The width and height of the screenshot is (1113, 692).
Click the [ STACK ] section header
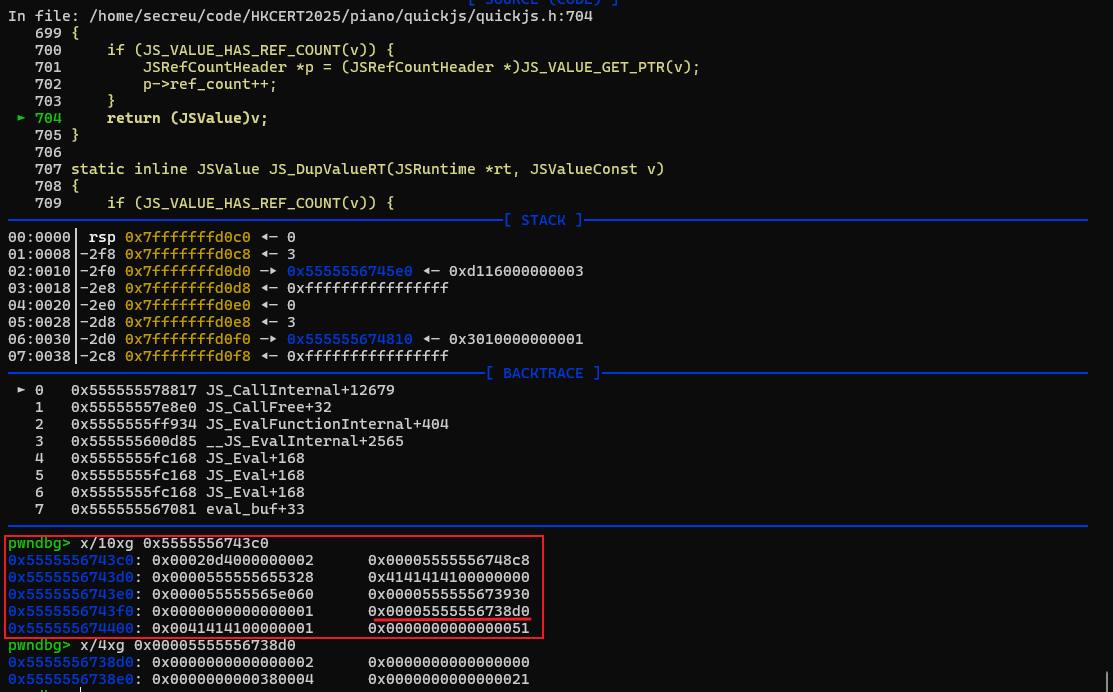[543, 220]
